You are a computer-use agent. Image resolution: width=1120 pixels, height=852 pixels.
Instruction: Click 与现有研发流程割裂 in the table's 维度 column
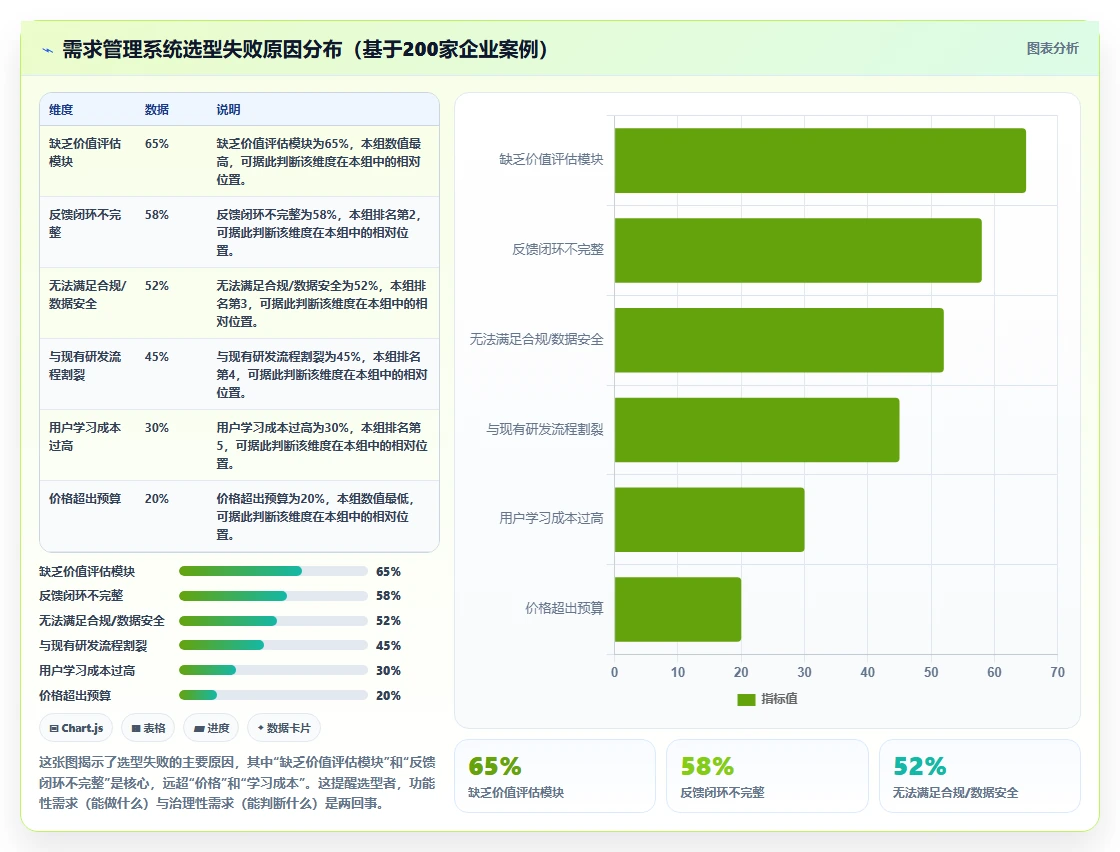point(85,365)
